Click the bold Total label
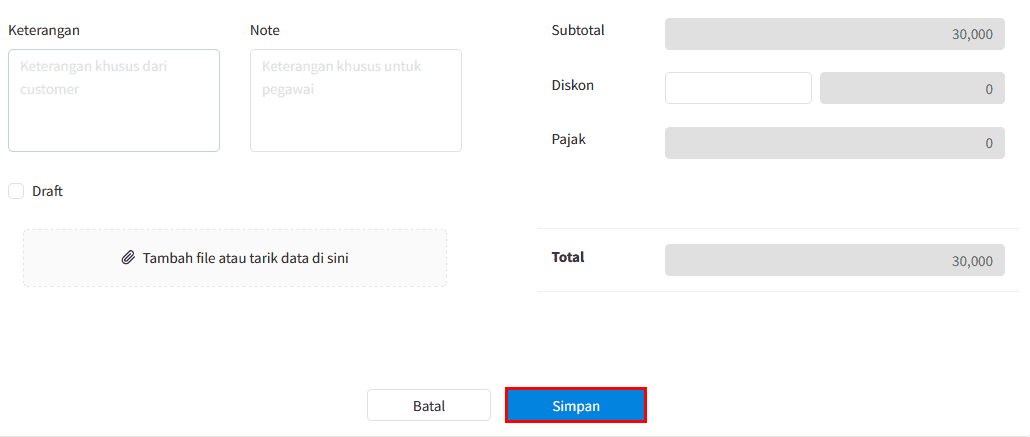Image resolution: width=1030 pixels, height=437 pixels. (x=568, y=257)
